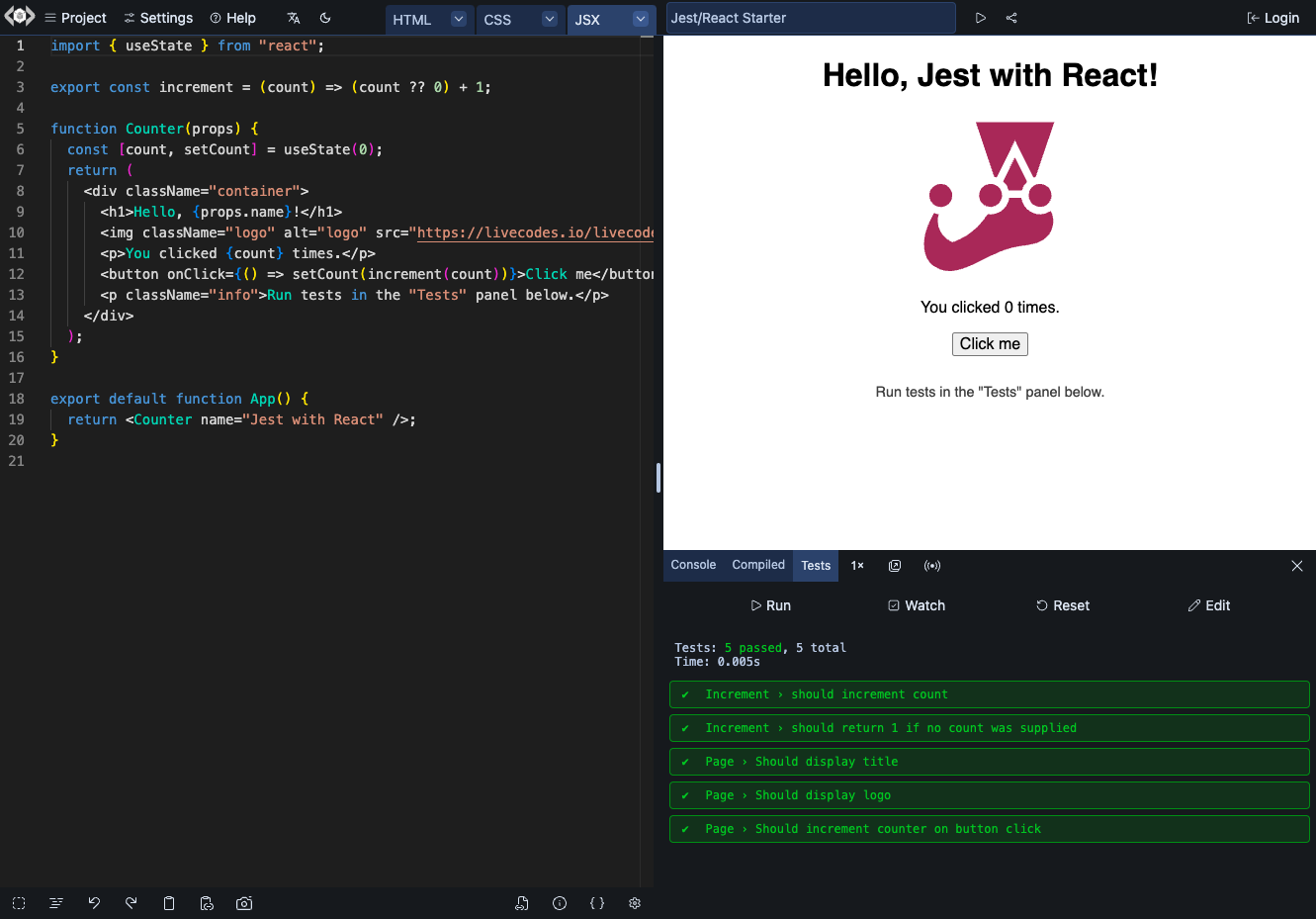Switch to the CSS editor tab
1316x919 pixels.
497,20
